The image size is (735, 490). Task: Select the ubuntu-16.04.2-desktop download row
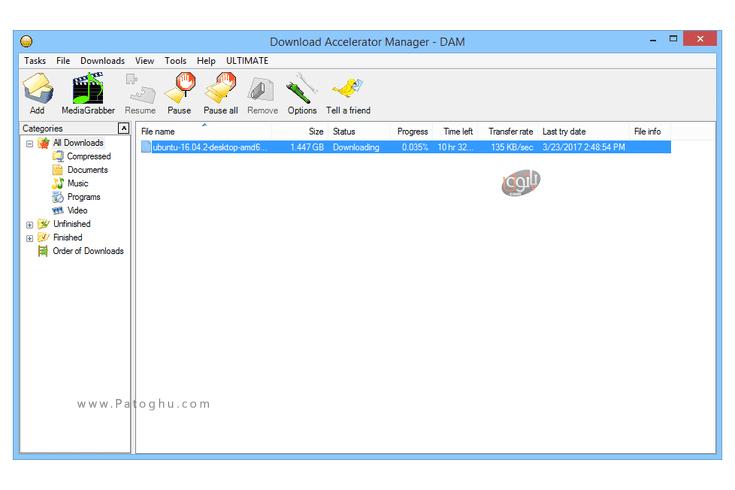(405, 147)
